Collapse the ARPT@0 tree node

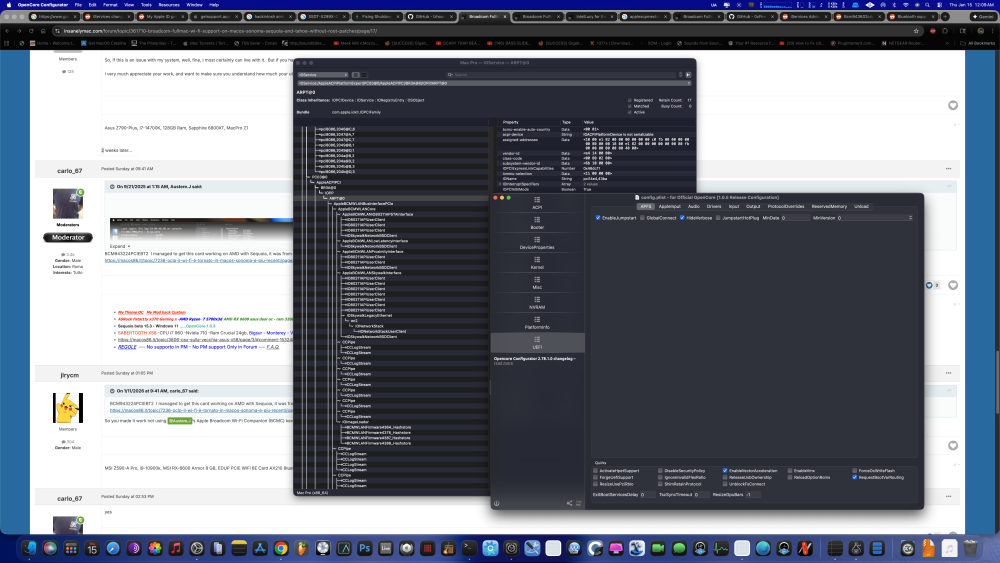click(x=326, y=198)
